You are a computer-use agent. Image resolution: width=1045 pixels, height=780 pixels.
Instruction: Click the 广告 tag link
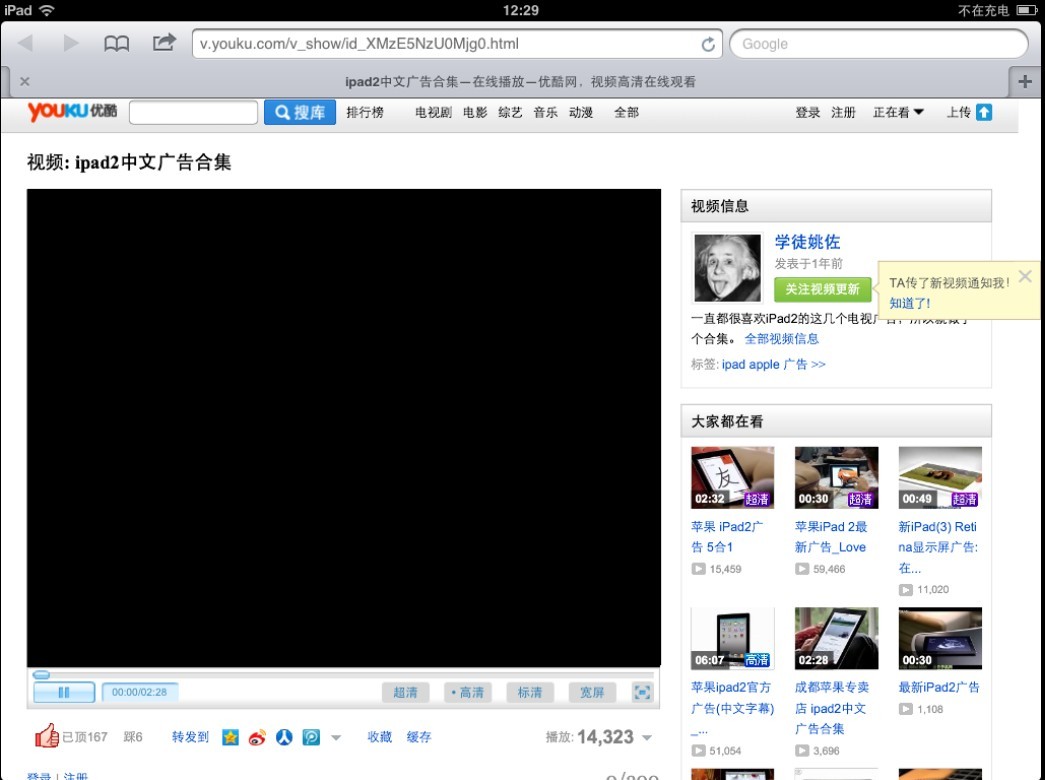[x=795, y=365]
